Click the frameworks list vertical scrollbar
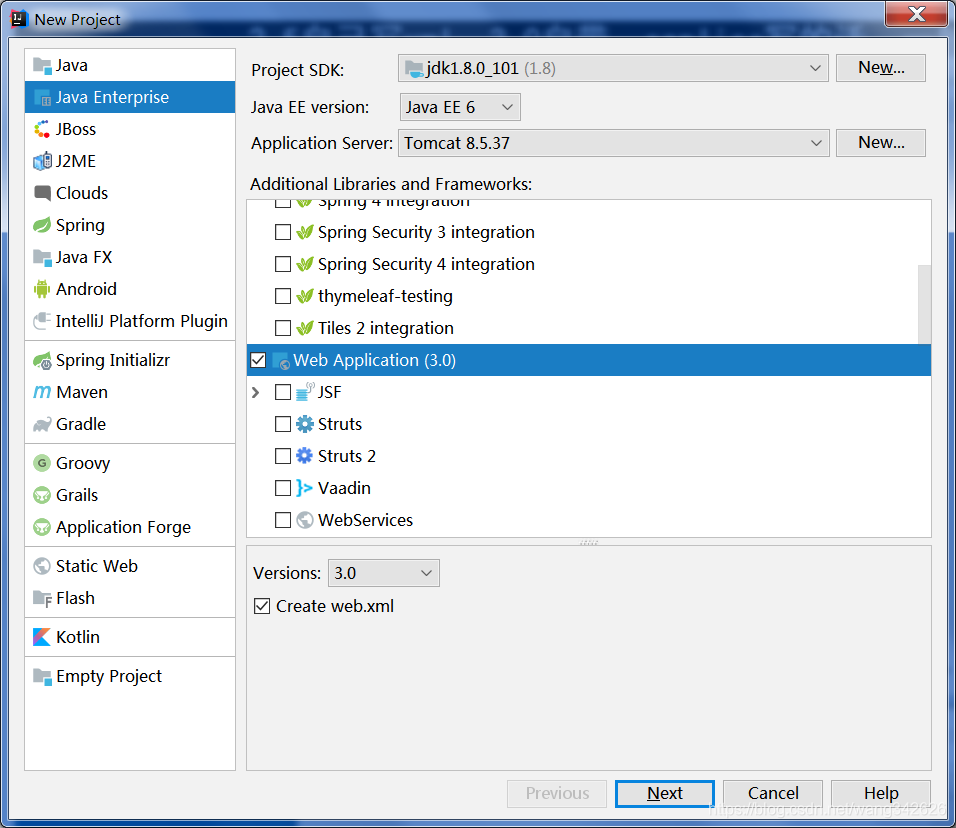The width and height of the screenshot is (956, 828). pyautogui.click(x=924, y=304)
